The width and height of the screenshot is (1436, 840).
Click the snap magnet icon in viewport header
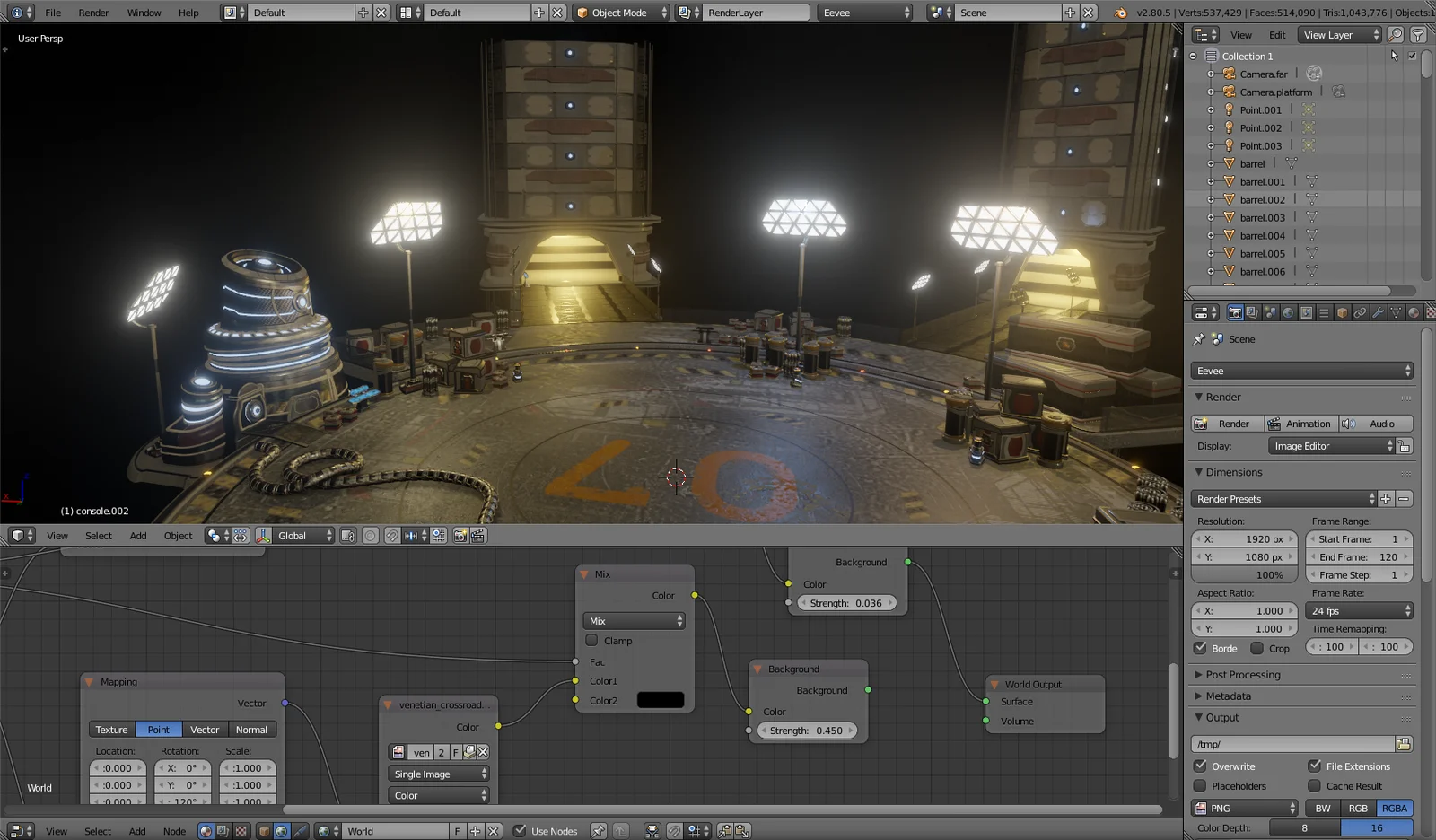click(x=392, y=536)
